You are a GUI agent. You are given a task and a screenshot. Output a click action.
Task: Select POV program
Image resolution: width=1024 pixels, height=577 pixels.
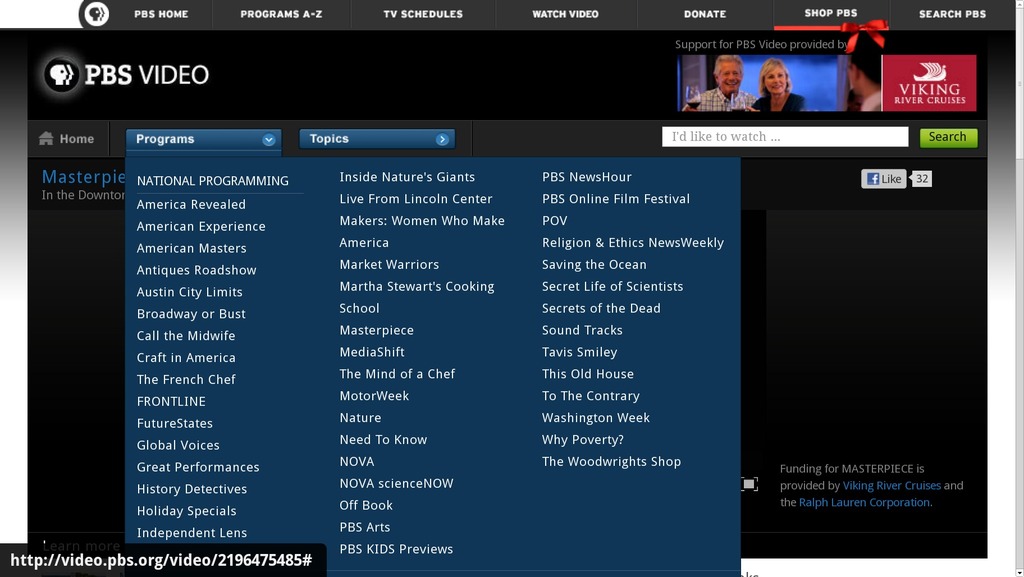(554, 221)
